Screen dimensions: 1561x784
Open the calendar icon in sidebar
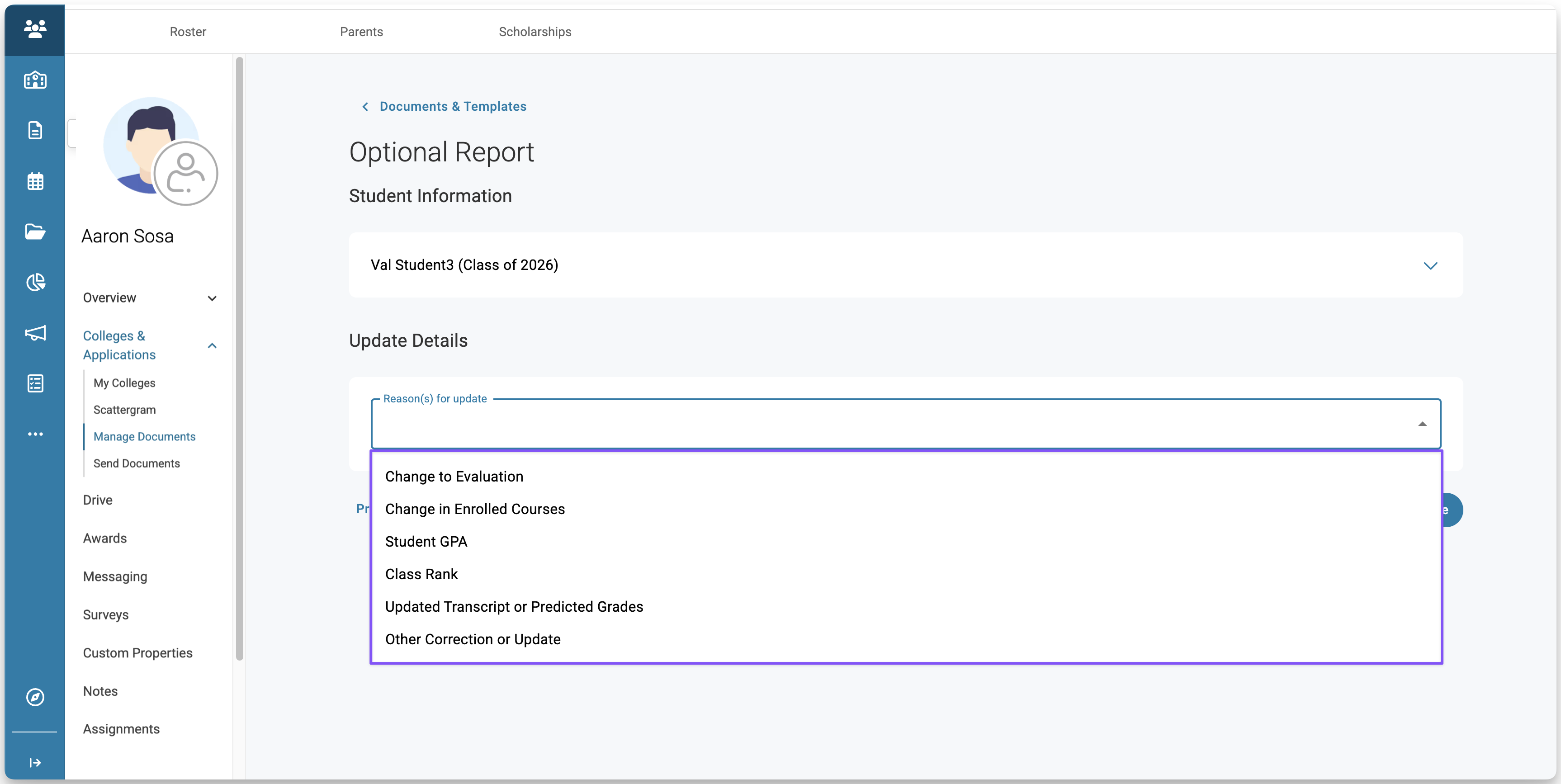pyautogui.click(x=35, y=181)
